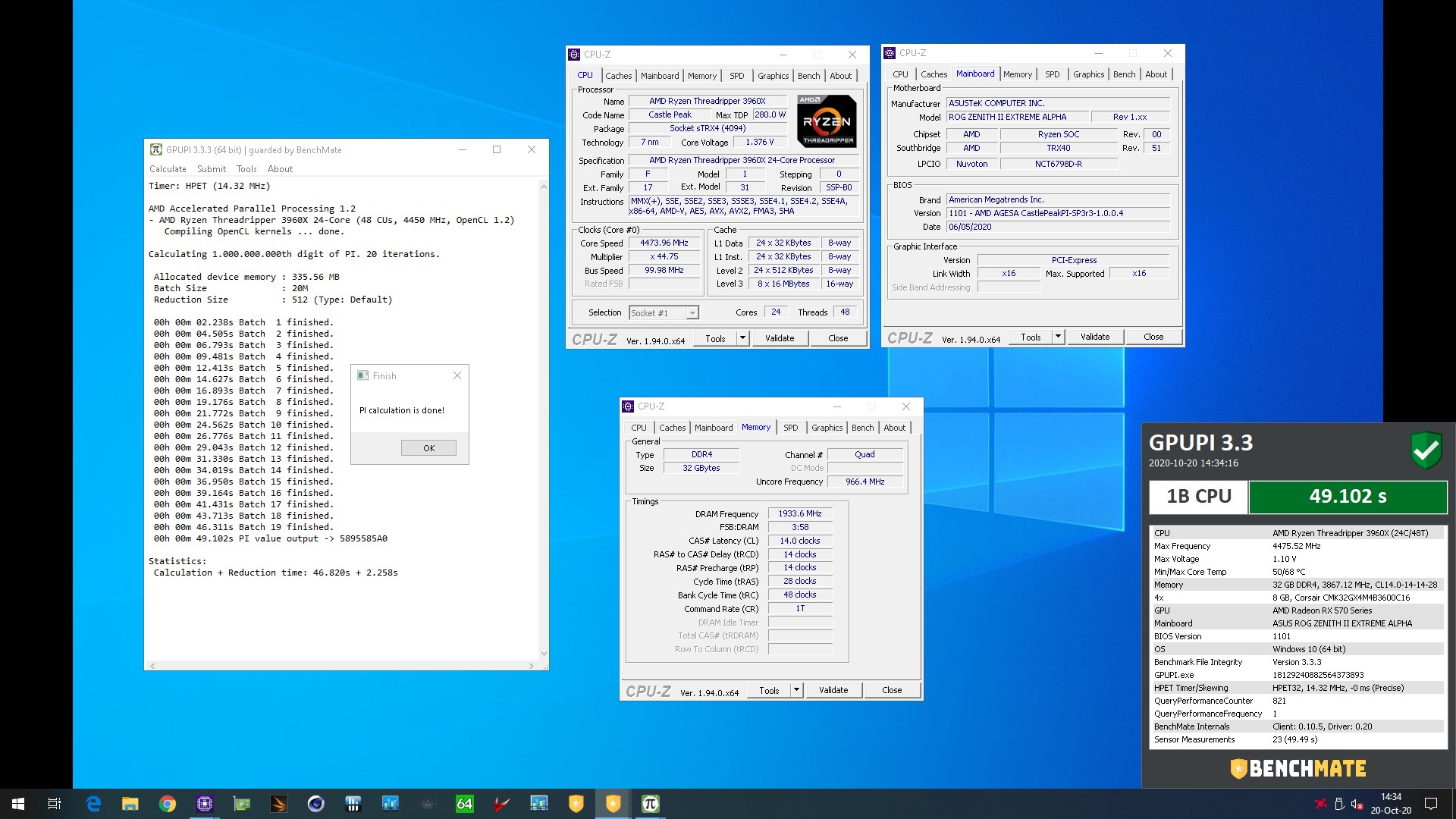The width and height of the screenshot is (1456, 819).
Task: Open the green graphics card taskbar icon
Action: click(x=242, y=804)
